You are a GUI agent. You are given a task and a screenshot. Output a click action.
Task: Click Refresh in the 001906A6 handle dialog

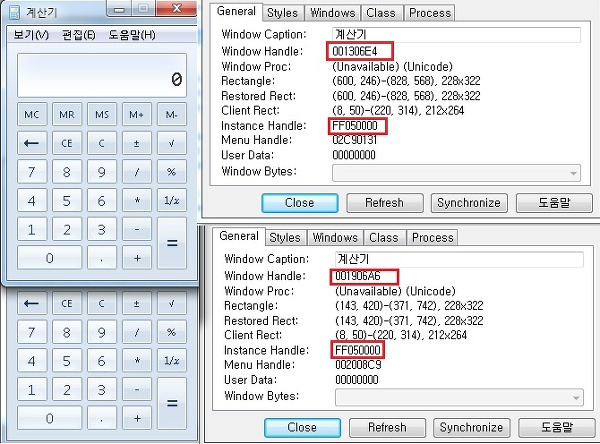tap(387, 428)
